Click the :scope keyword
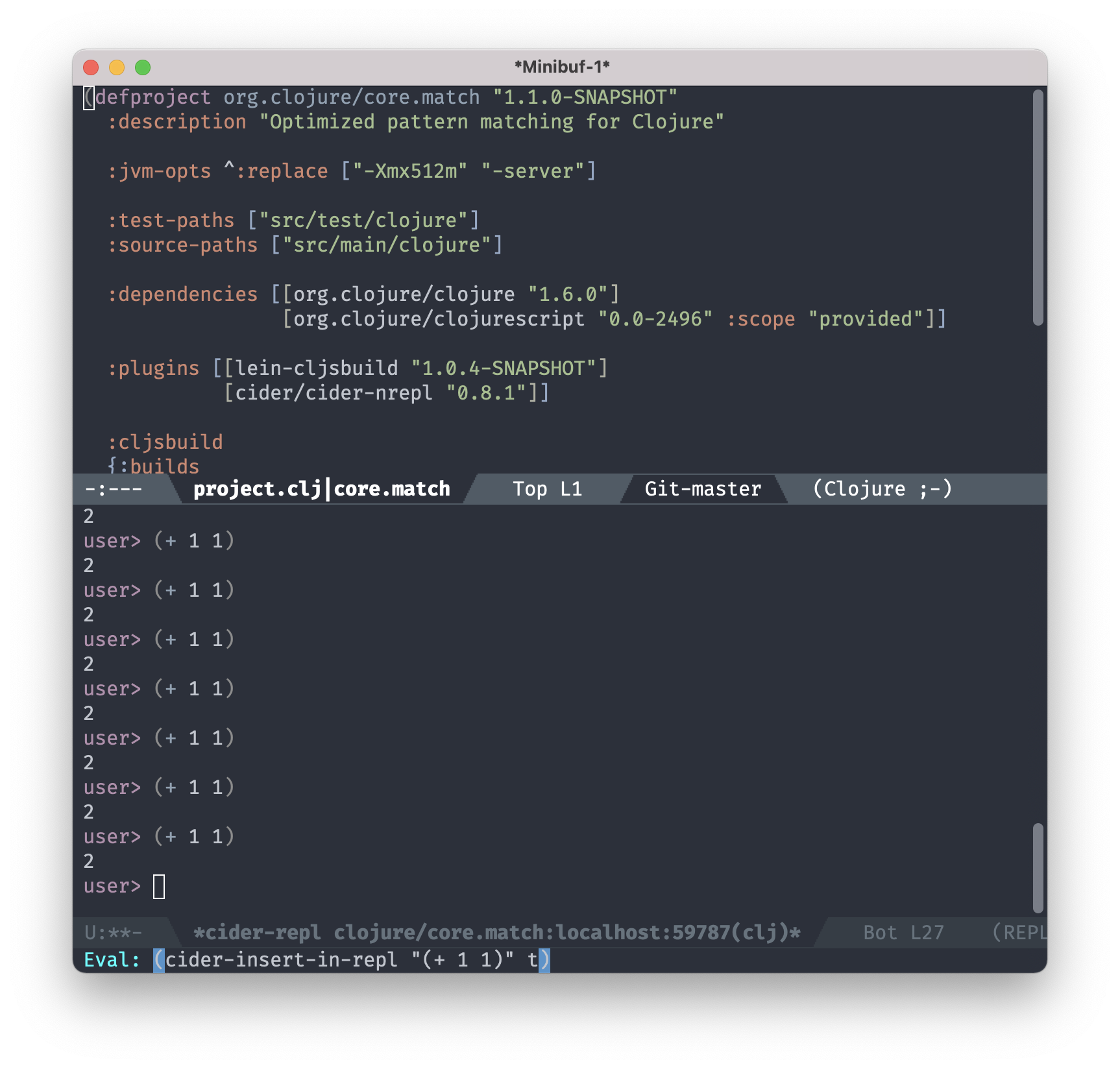 761,319
